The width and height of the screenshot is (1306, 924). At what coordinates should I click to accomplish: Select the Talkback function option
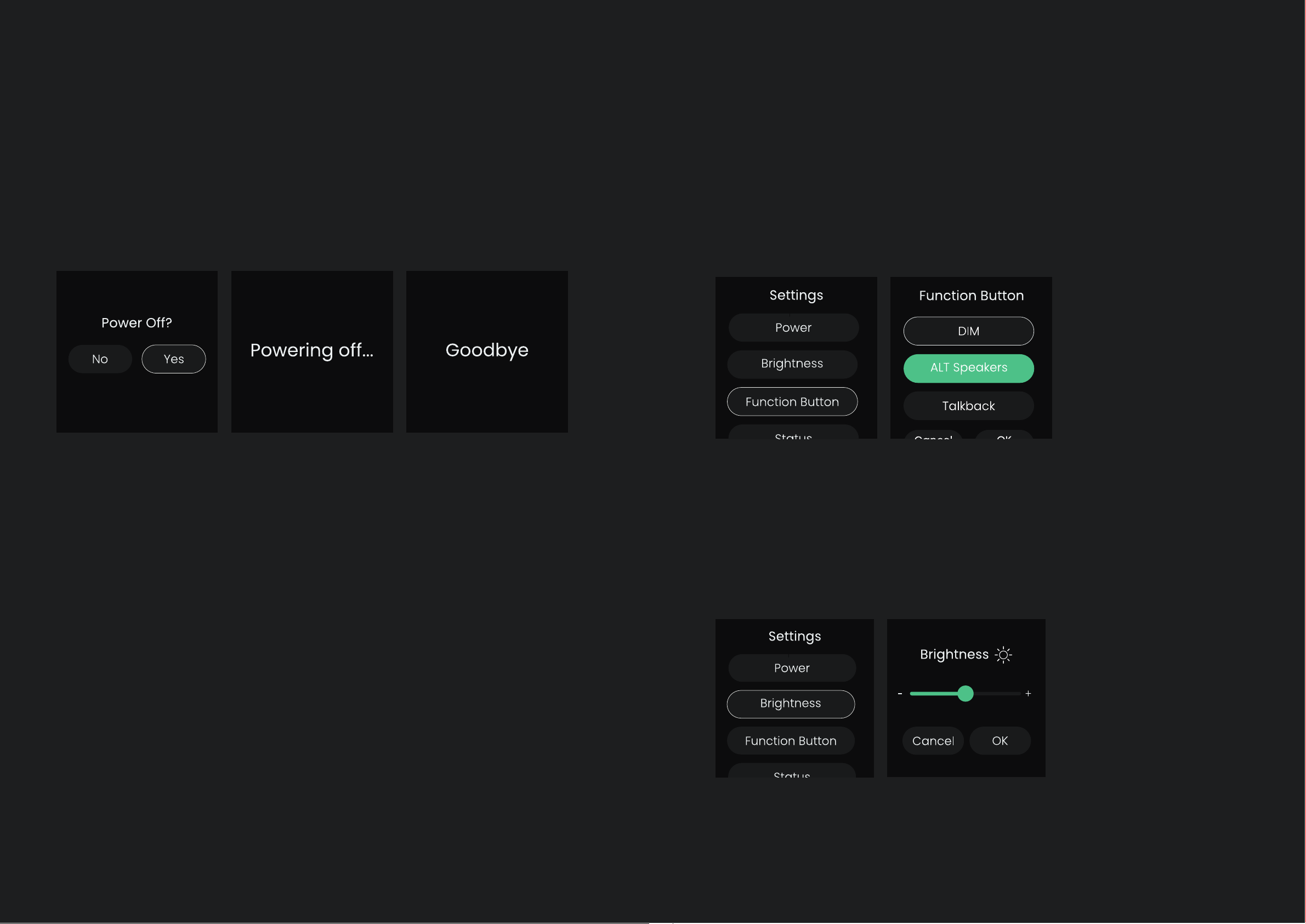click(x=969, y=406)
